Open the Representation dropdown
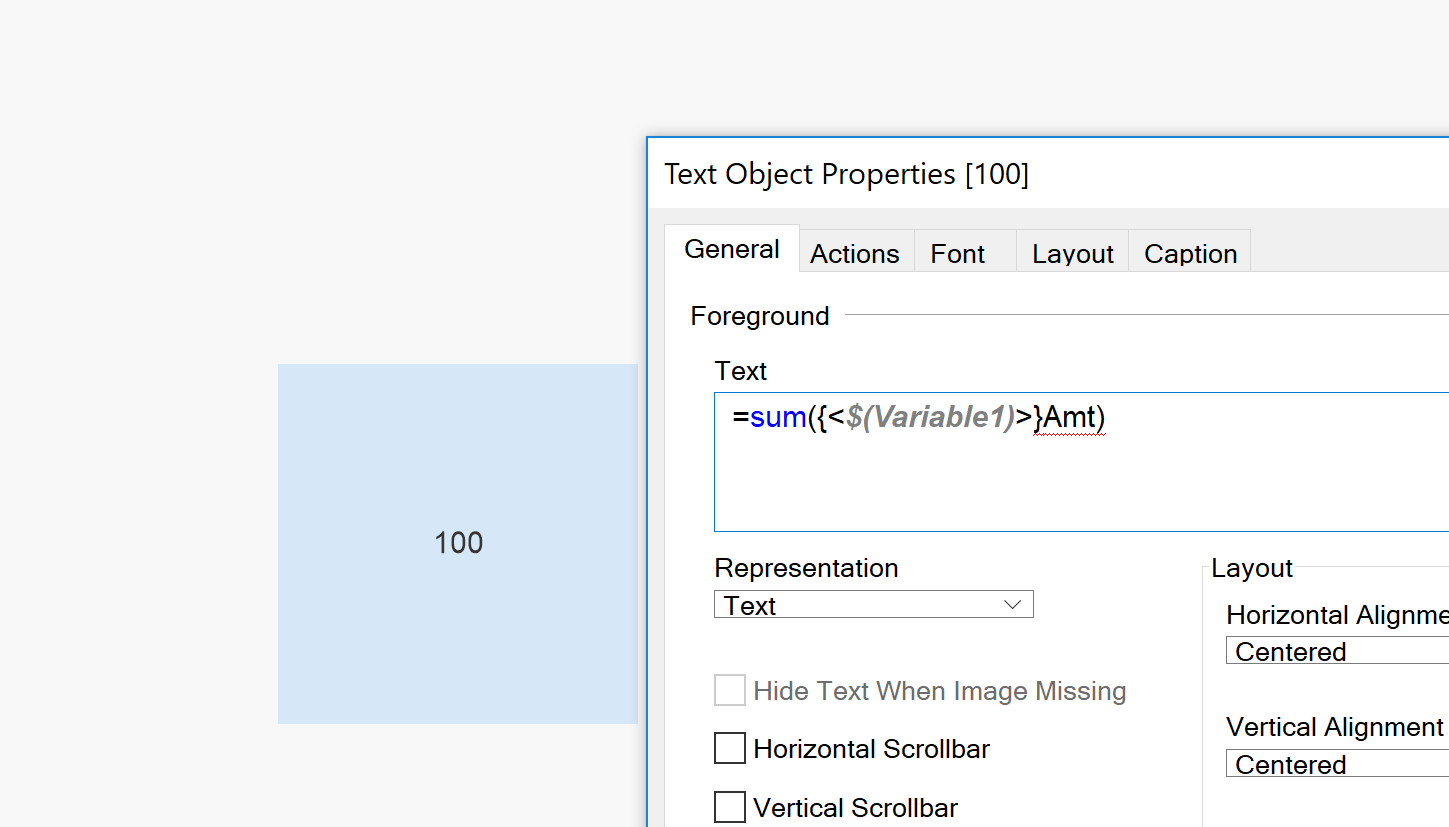 (x=873, y=605)
